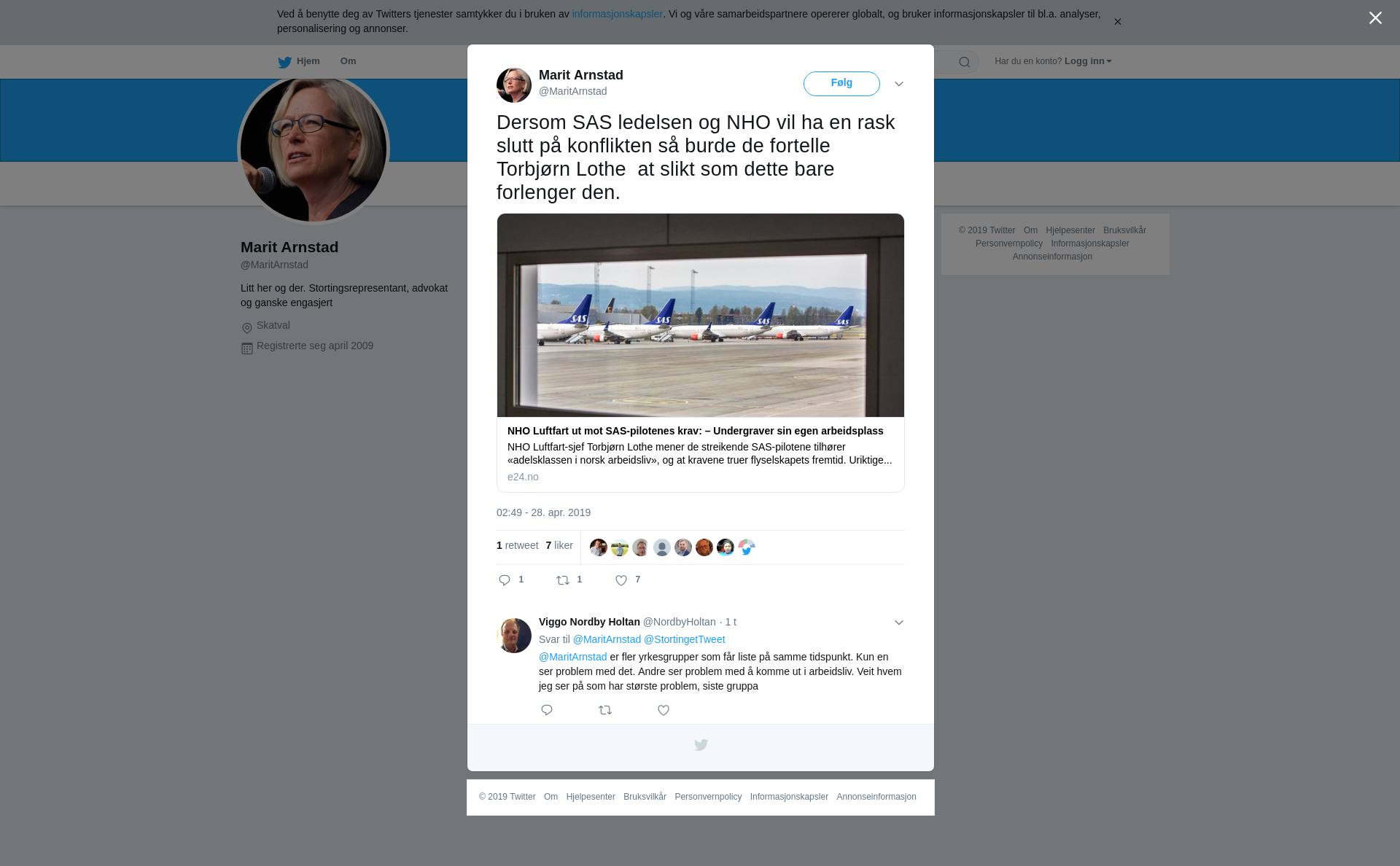
Task: Open the informasjonskapsler link in banner
Action: pyautogui.click(x=617, y=14)
